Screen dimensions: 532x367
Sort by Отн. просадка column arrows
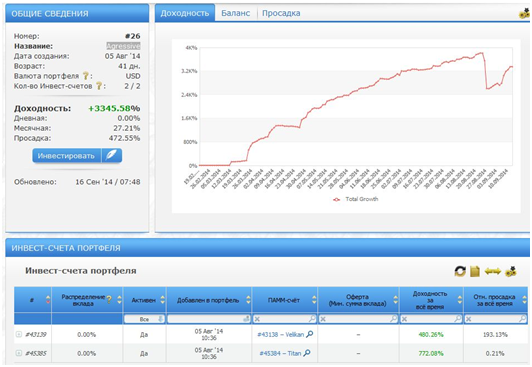coord(525,300)
